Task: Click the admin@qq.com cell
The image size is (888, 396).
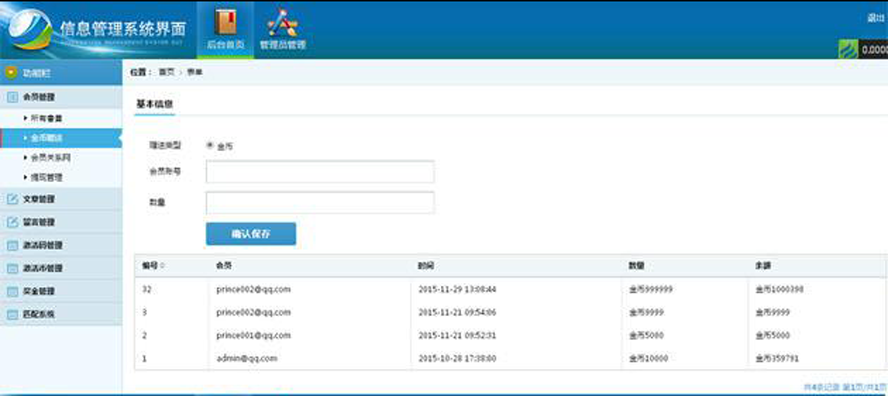Action: [246, 359]
